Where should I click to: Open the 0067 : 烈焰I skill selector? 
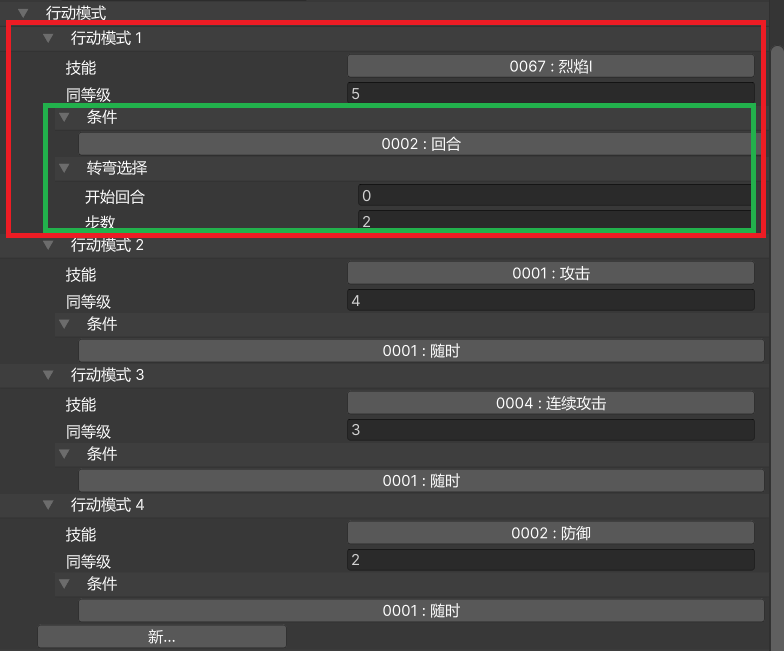[550, 67]
